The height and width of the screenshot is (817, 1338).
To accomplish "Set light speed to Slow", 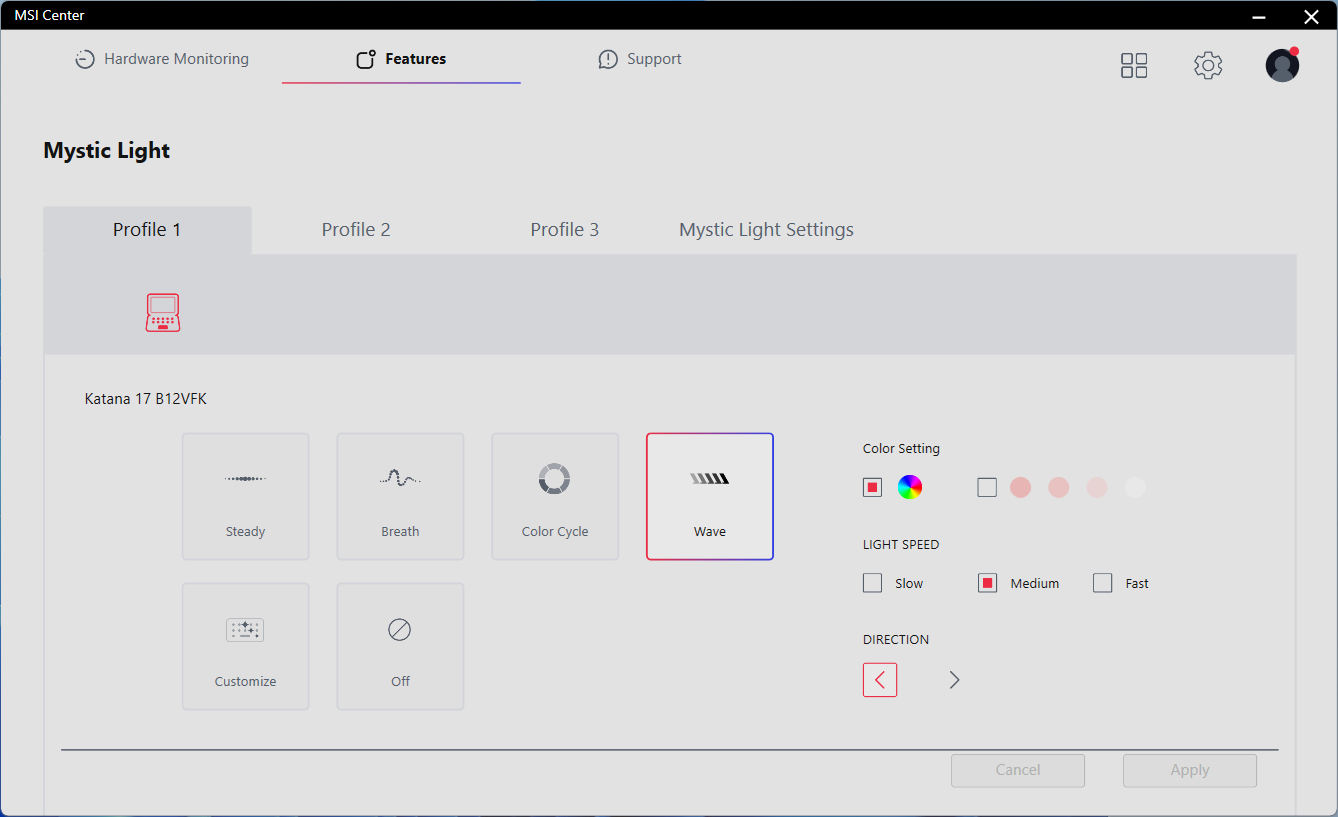I will [x=873, y=583].
